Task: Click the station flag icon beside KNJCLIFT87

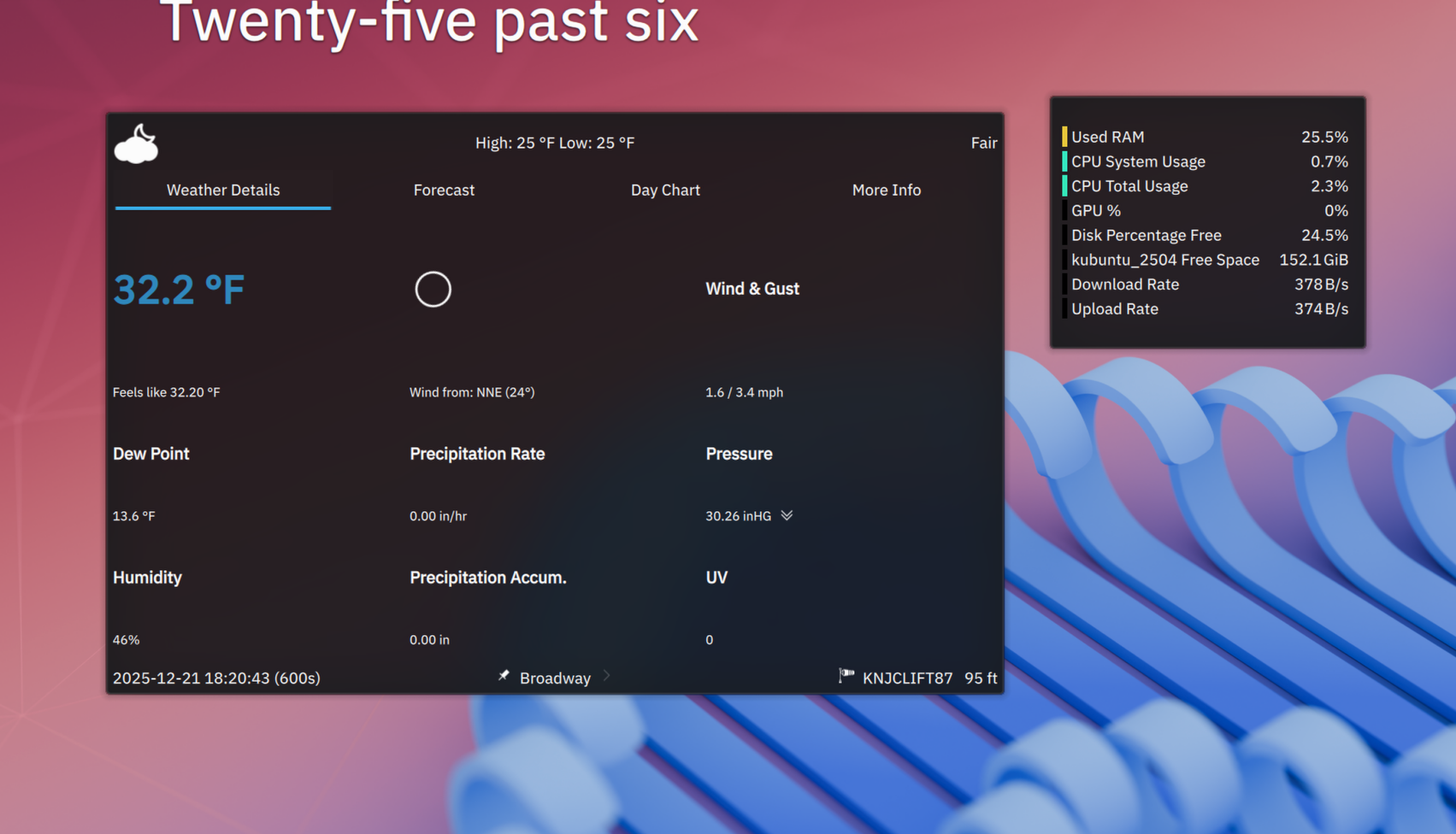Action: tap(846, 677)
